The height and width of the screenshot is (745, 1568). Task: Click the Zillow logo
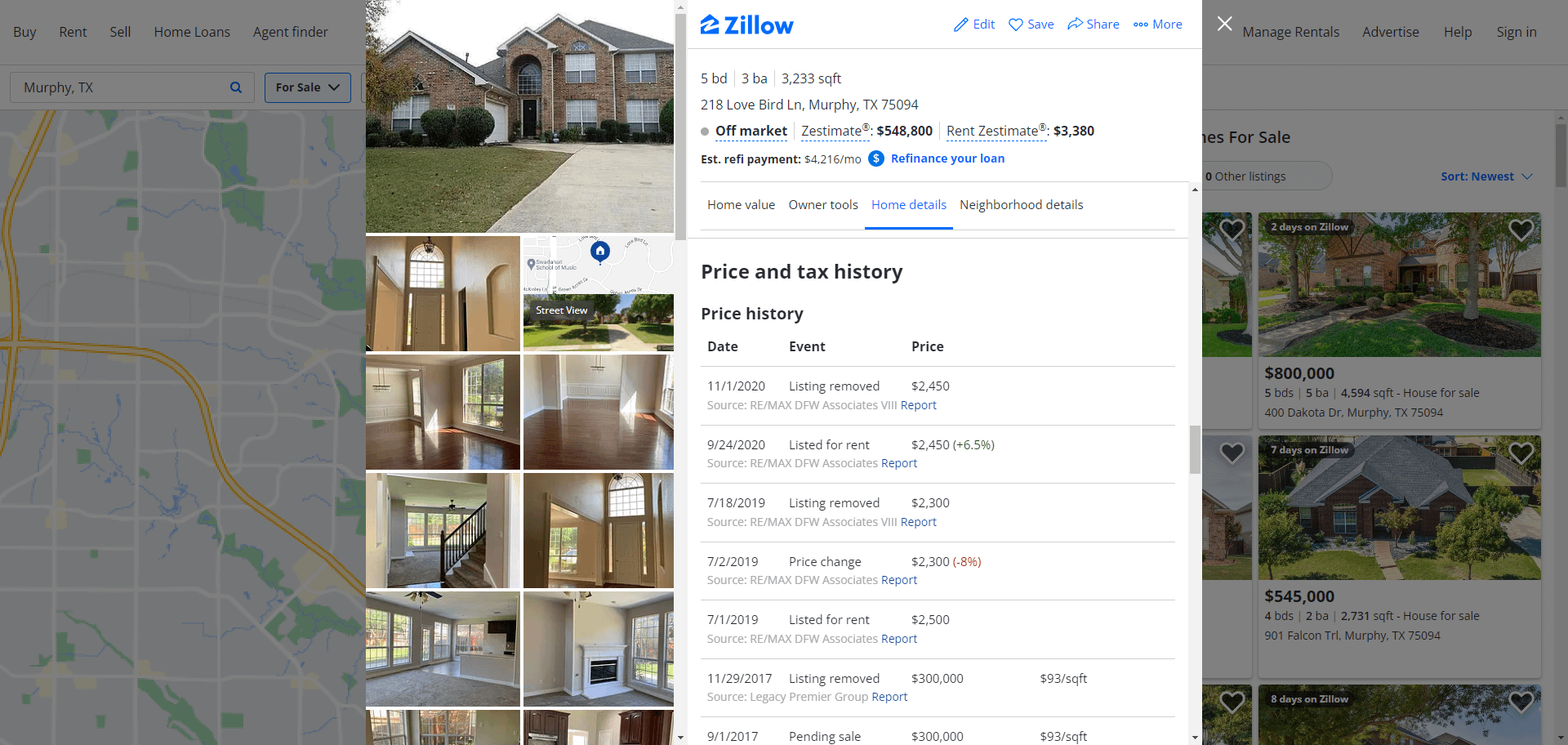pyautogui.click(x=746, y=25)
